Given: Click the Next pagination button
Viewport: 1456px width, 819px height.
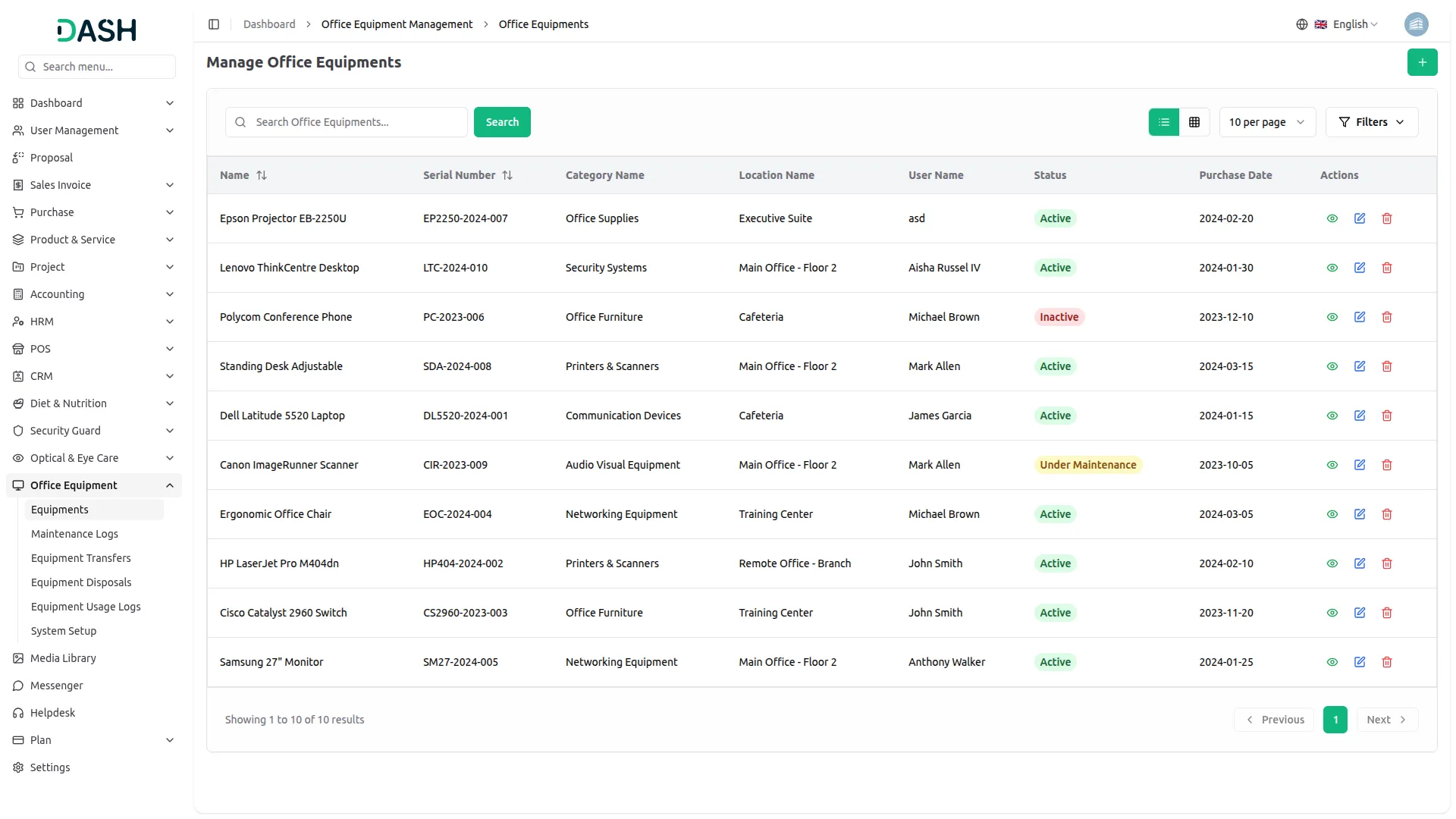Looking at the screenshot, I should point(1386,720).
